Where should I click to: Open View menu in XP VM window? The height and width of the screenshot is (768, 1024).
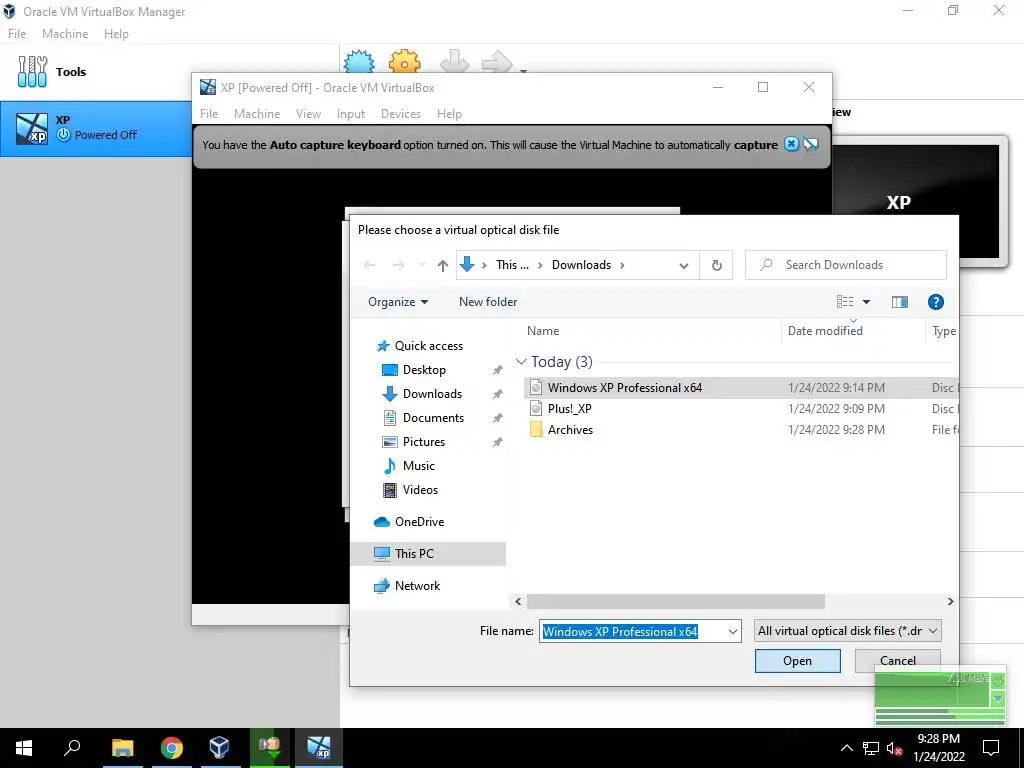pyautogui.click(x=308, y=114)
